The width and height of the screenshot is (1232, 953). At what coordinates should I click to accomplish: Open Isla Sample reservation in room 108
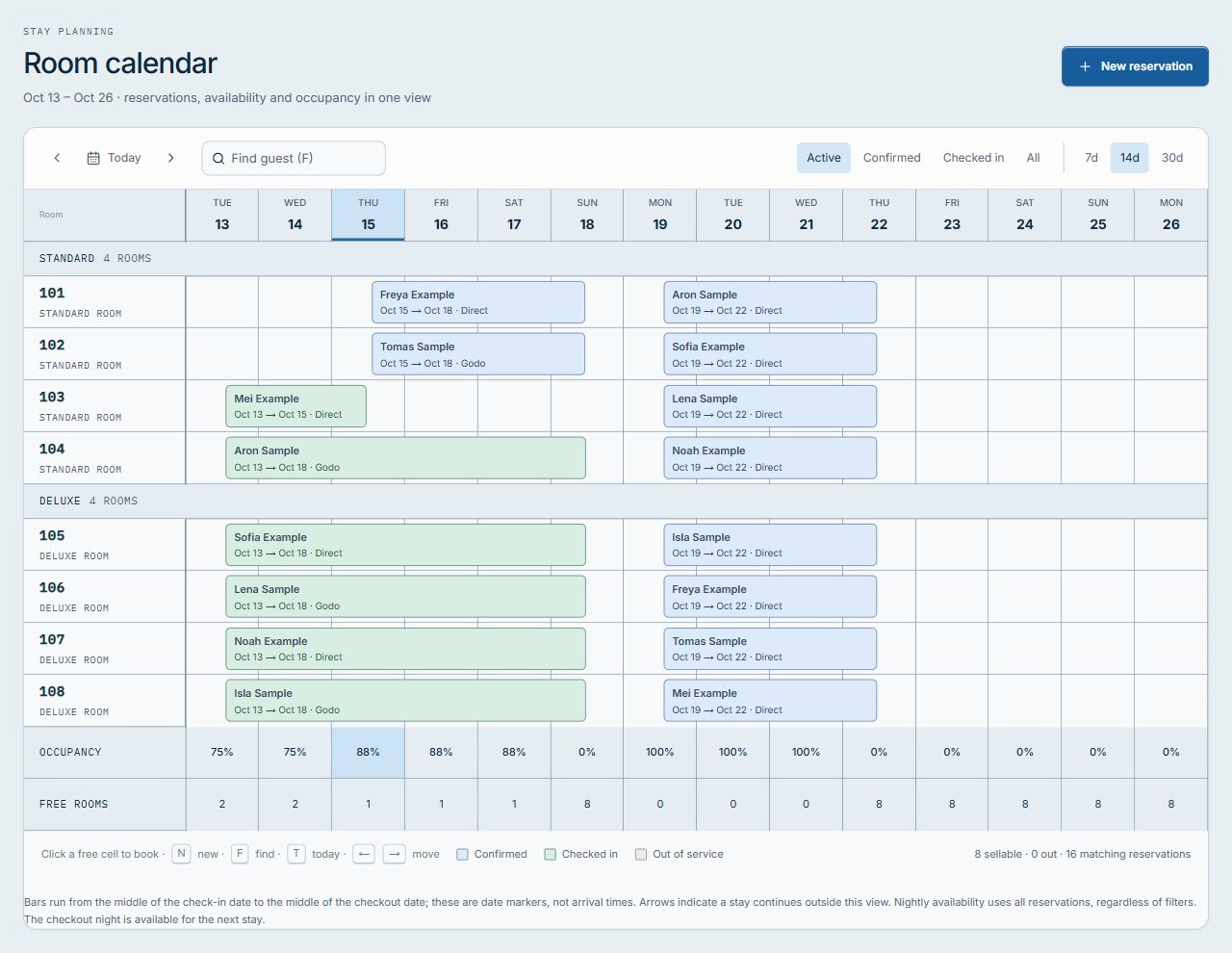[405, 701]
